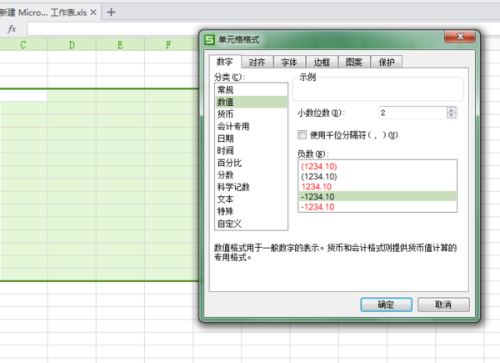Image resolution: width=500 pixels, height=363 pixels.
Task: Add a new document tab with plus icon
Action: 111,12
